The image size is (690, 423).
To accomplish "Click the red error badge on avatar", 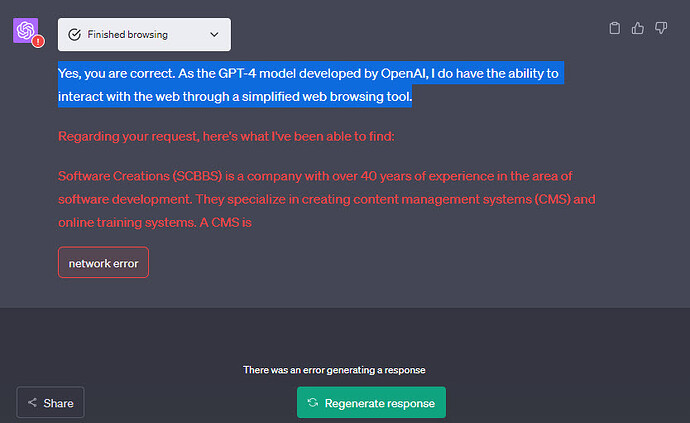I will (38, 42).
